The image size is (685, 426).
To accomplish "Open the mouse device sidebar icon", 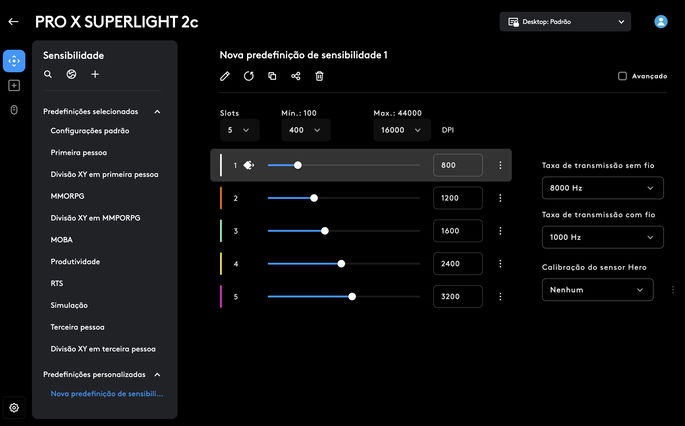I will [14, 110].
